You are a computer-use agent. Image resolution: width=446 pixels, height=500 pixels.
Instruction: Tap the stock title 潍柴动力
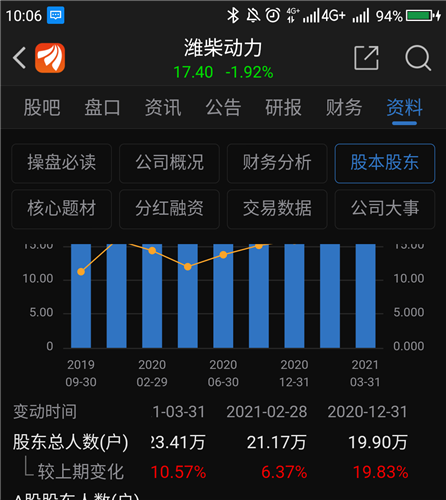click(223, 48)
